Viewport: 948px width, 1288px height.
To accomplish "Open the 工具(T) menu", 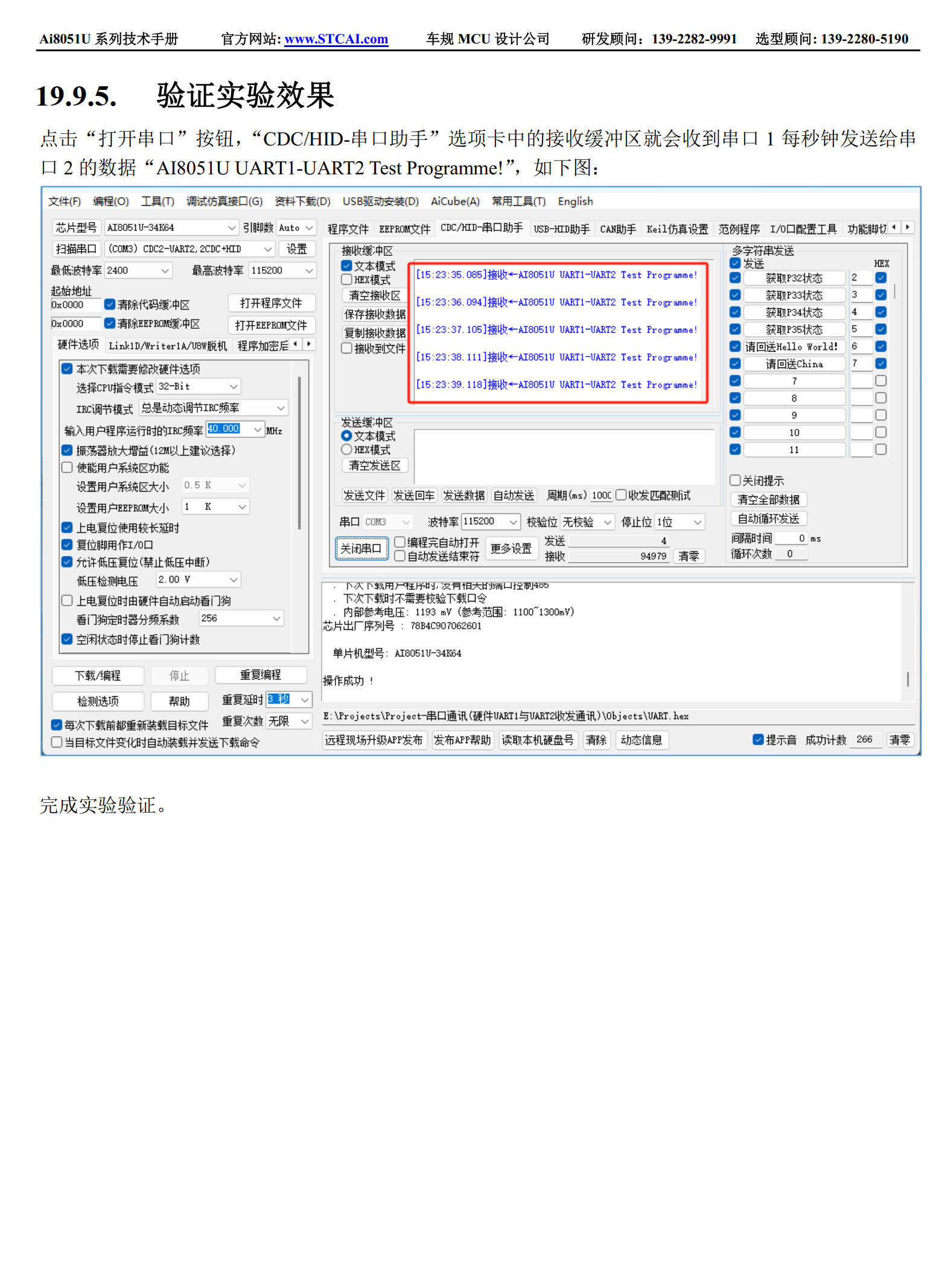I will (x=157, y=201).
